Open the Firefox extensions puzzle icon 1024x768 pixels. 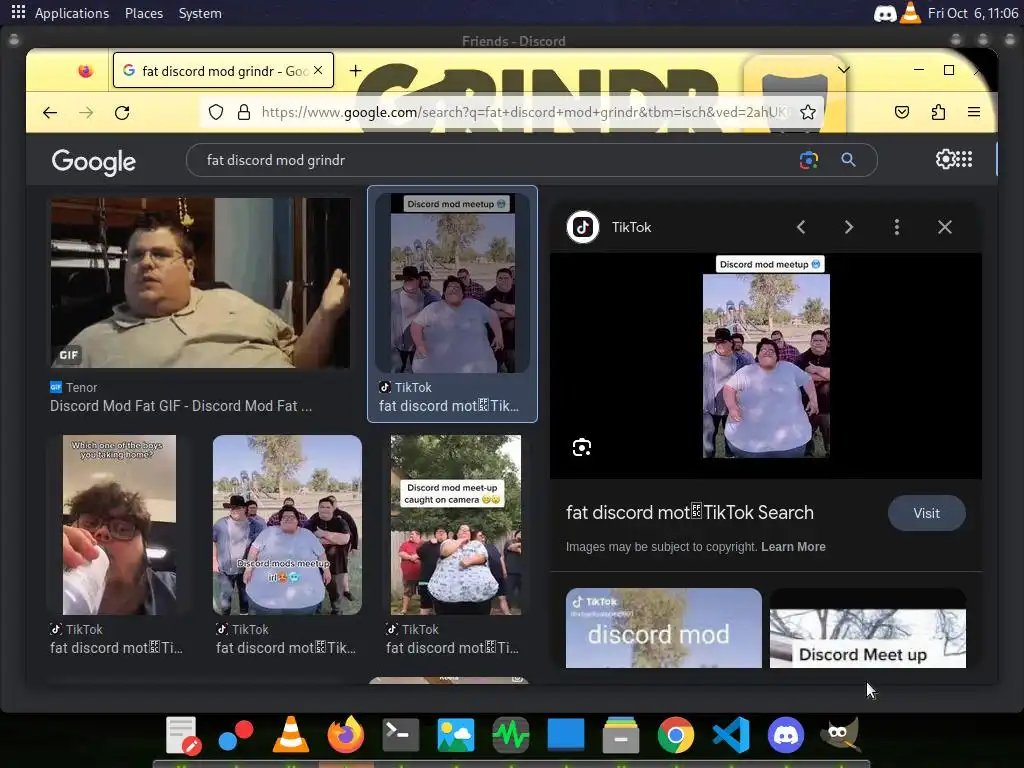(x=938, y=112)
